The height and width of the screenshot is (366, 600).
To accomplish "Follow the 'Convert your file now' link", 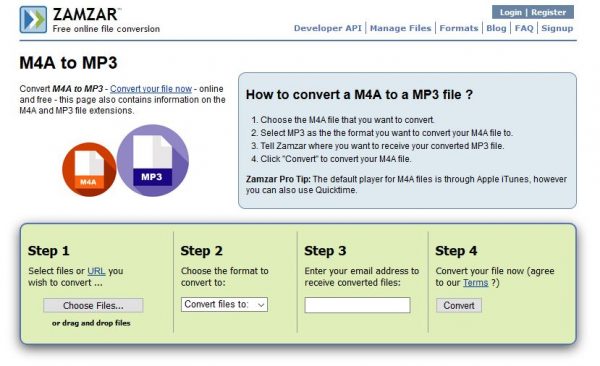I will coord(151,89).
